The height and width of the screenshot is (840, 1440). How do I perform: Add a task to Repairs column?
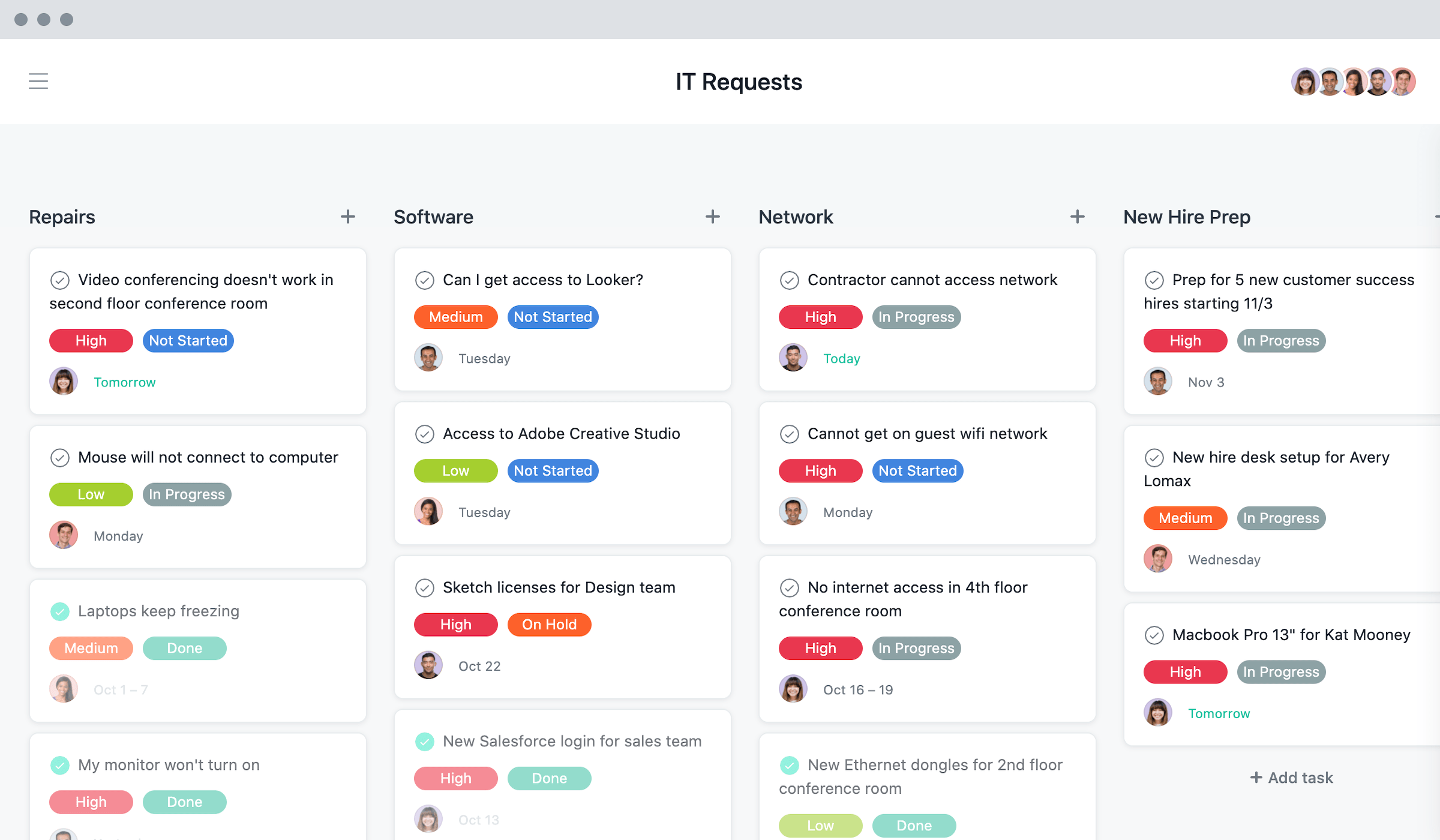tap(348, 217)
